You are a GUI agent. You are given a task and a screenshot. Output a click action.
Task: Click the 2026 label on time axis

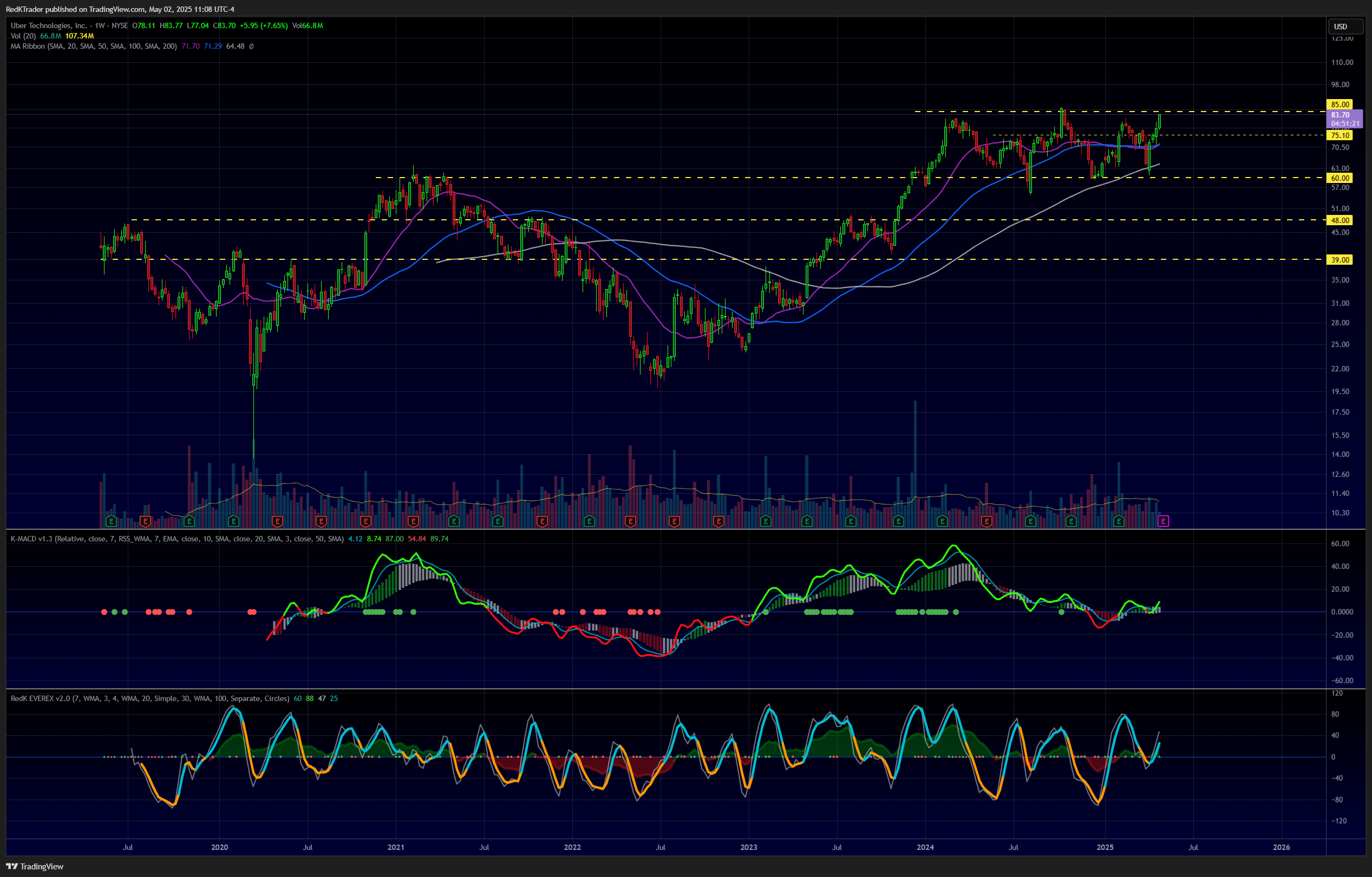point(1282,847)
